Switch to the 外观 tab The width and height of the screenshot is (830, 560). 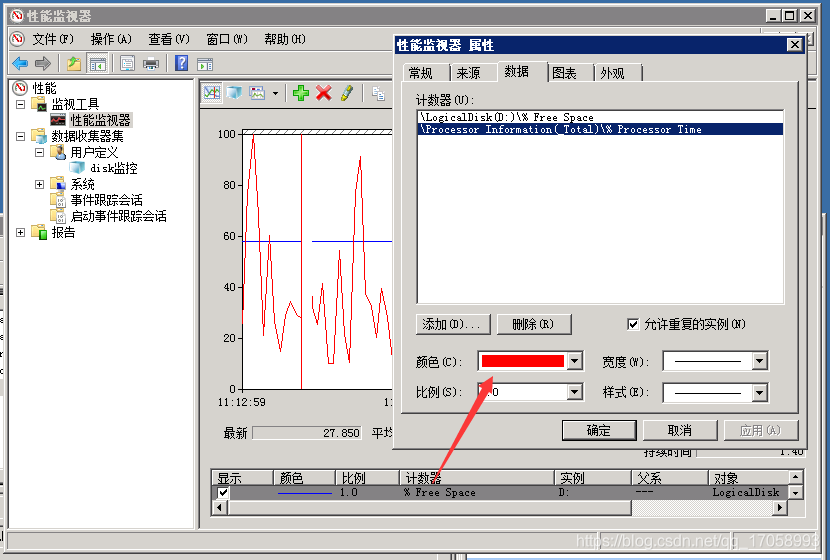click(x=617, y=73)
